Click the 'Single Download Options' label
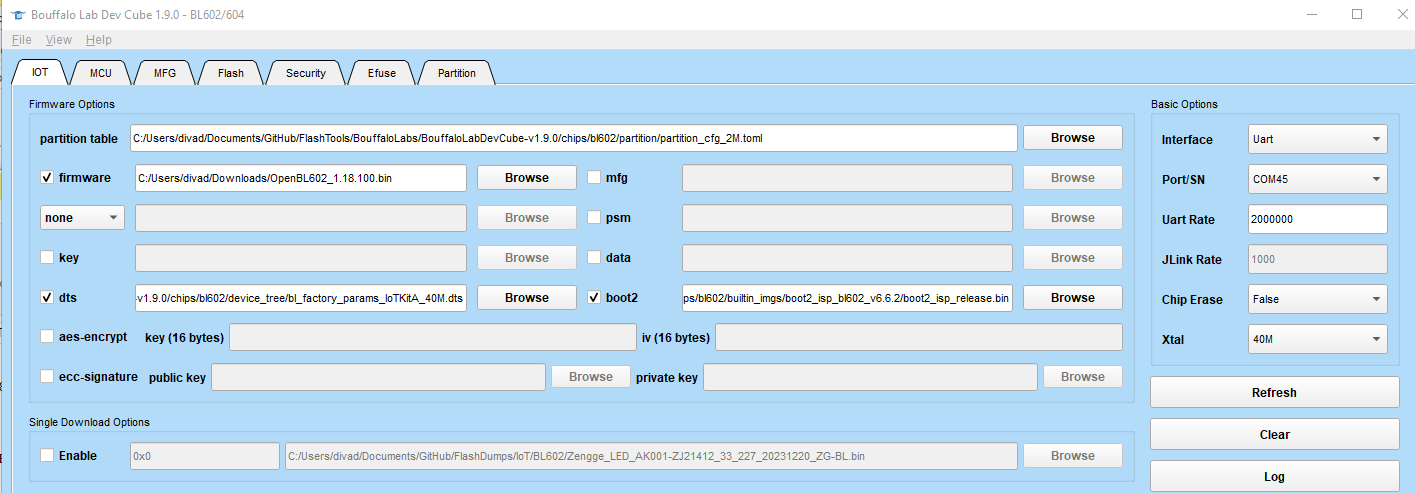The height and width of the screenshot is (493, 1415). [89, 423]
